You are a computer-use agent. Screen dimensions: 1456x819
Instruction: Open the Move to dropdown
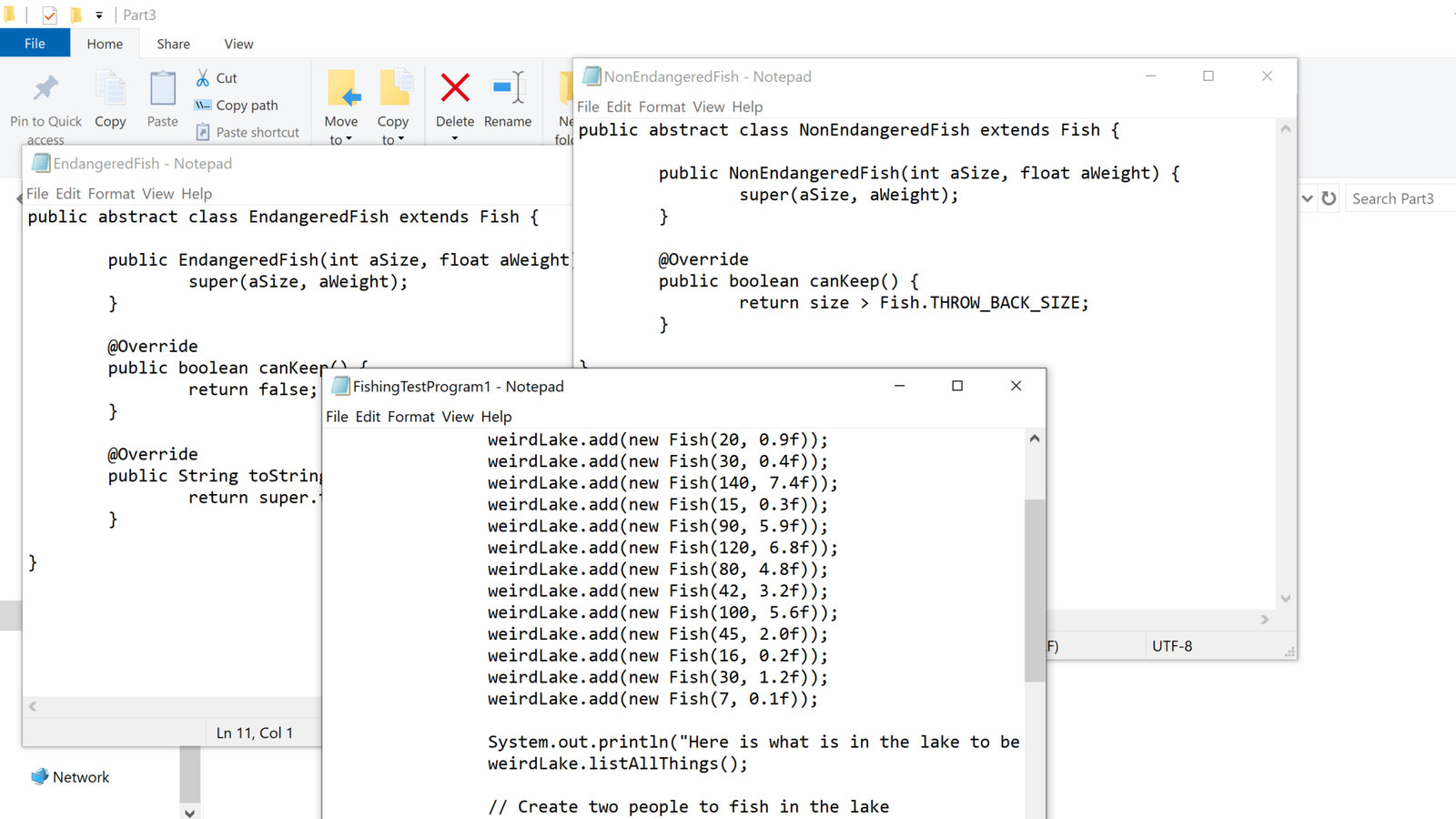[x=341, y=130]
